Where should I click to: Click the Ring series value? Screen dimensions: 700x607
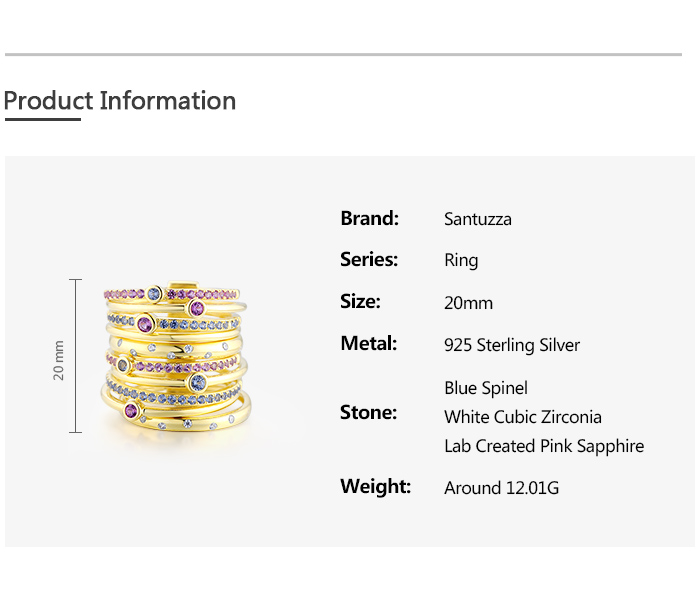(461, 260)
